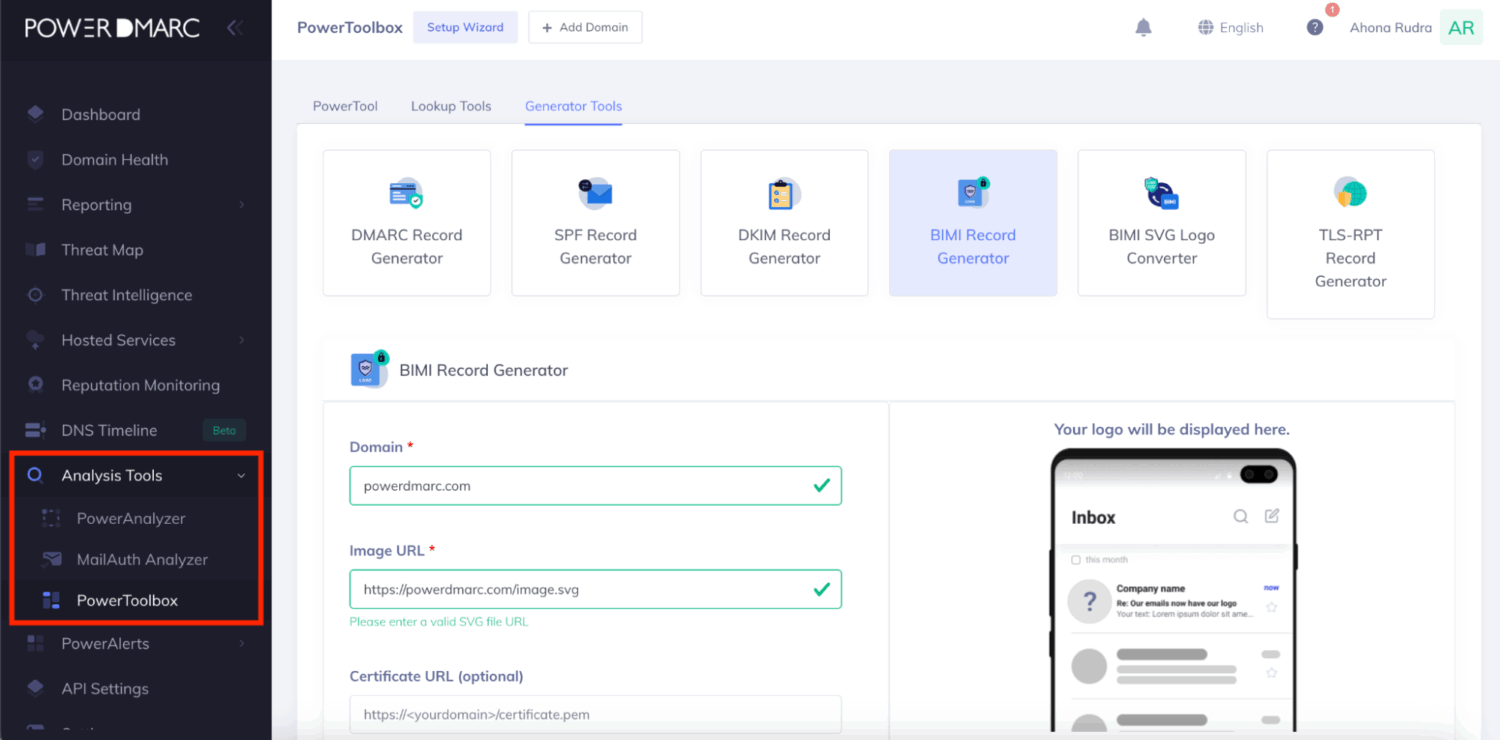Open the TLS-RPT Record Generator card

pyautogui.click(x=1350, y=234)
